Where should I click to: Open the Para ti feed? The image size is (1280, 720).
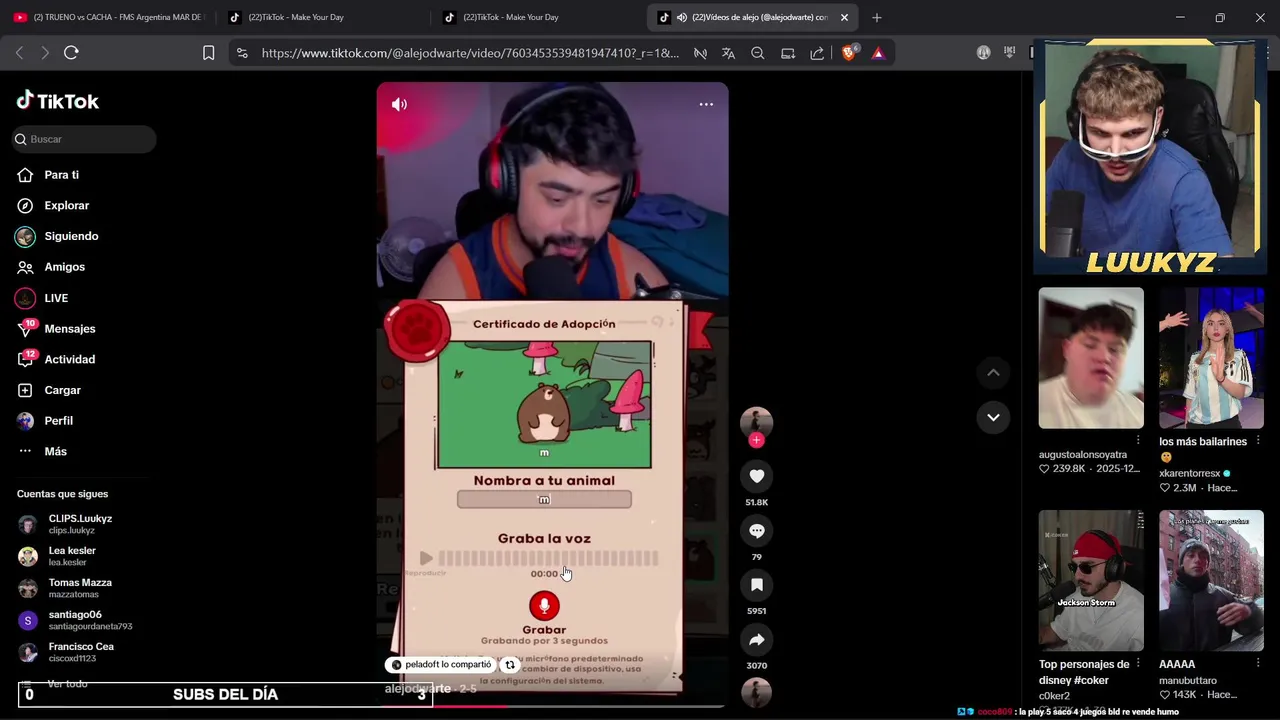(x=61, y=175)
